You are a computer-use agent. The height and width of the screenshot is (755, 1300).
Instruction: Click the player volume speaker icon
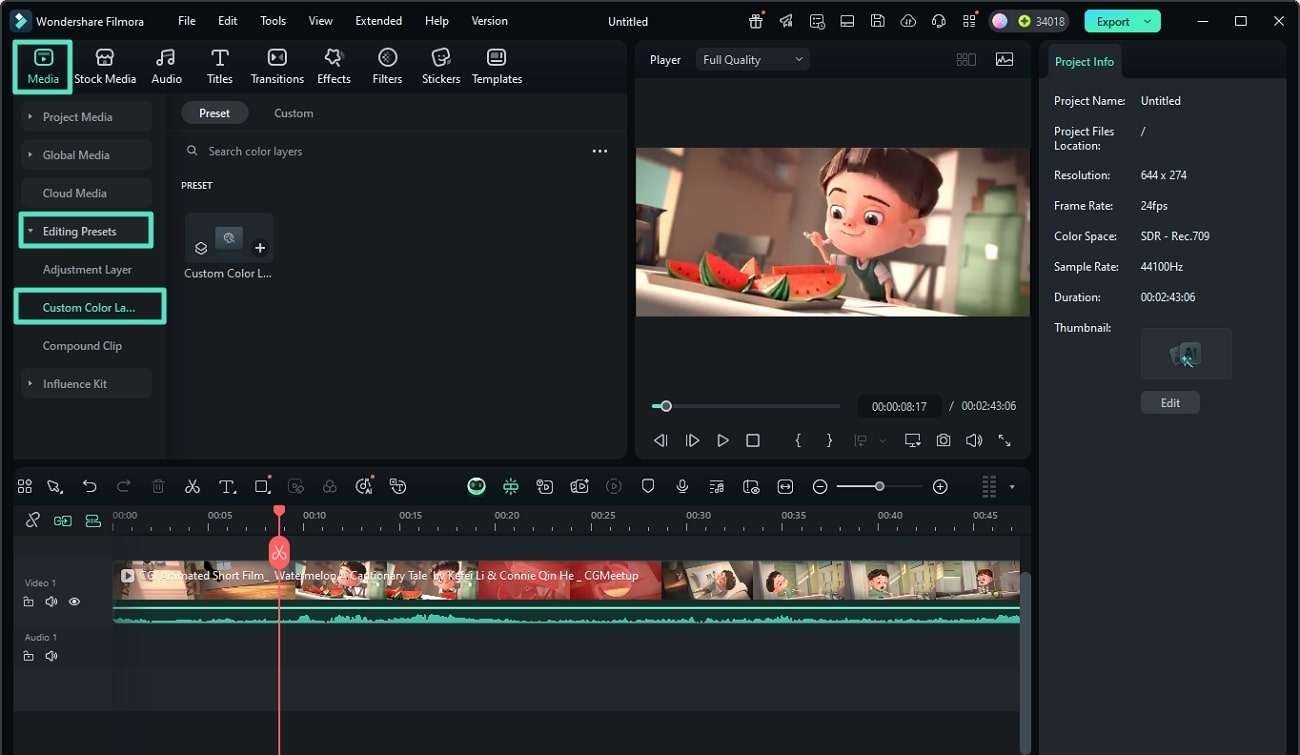point(973,440)
